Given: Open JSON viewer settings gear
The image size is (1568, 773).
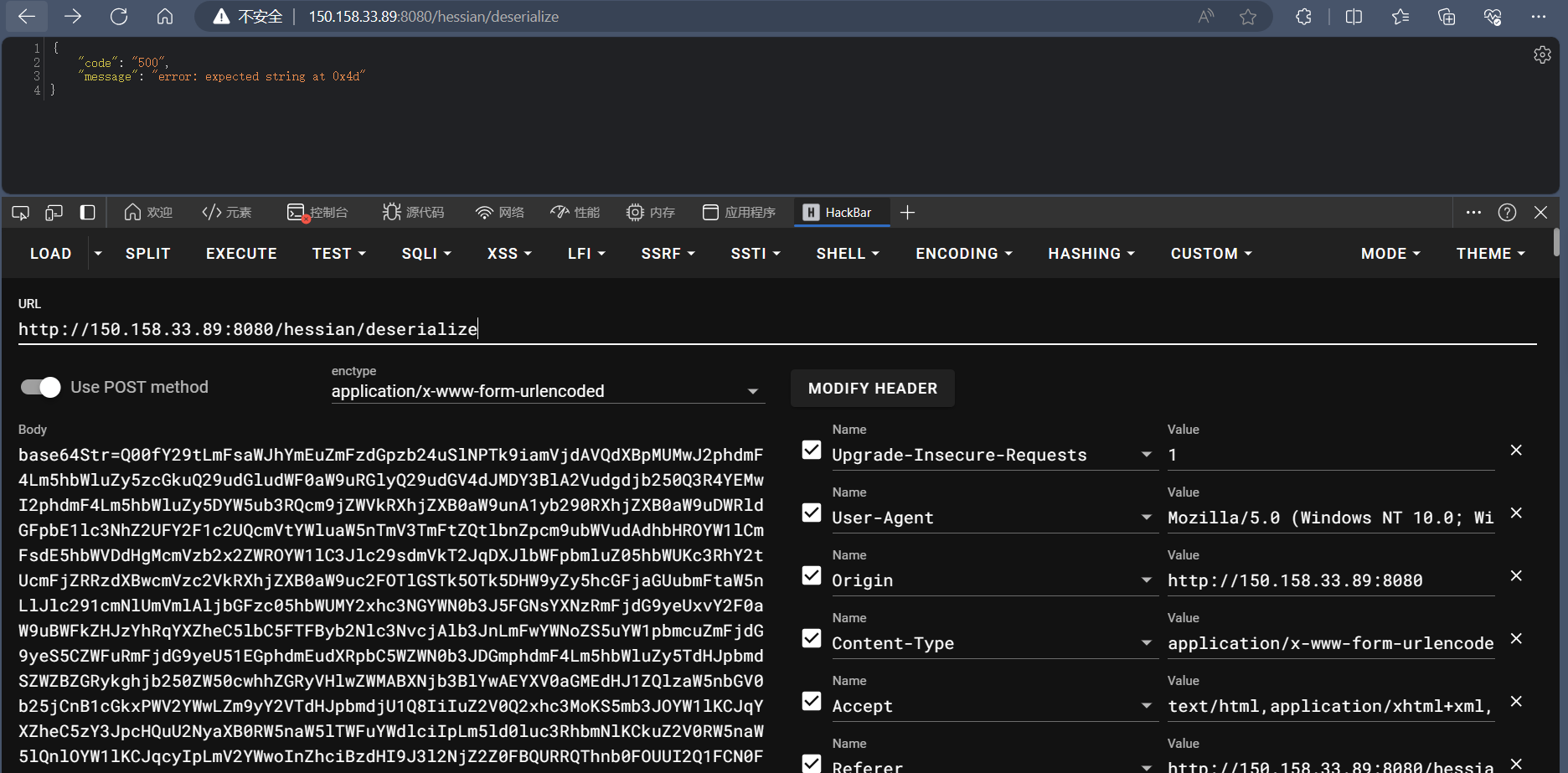Looking at the screenshot, I should tap(1542, 54).
